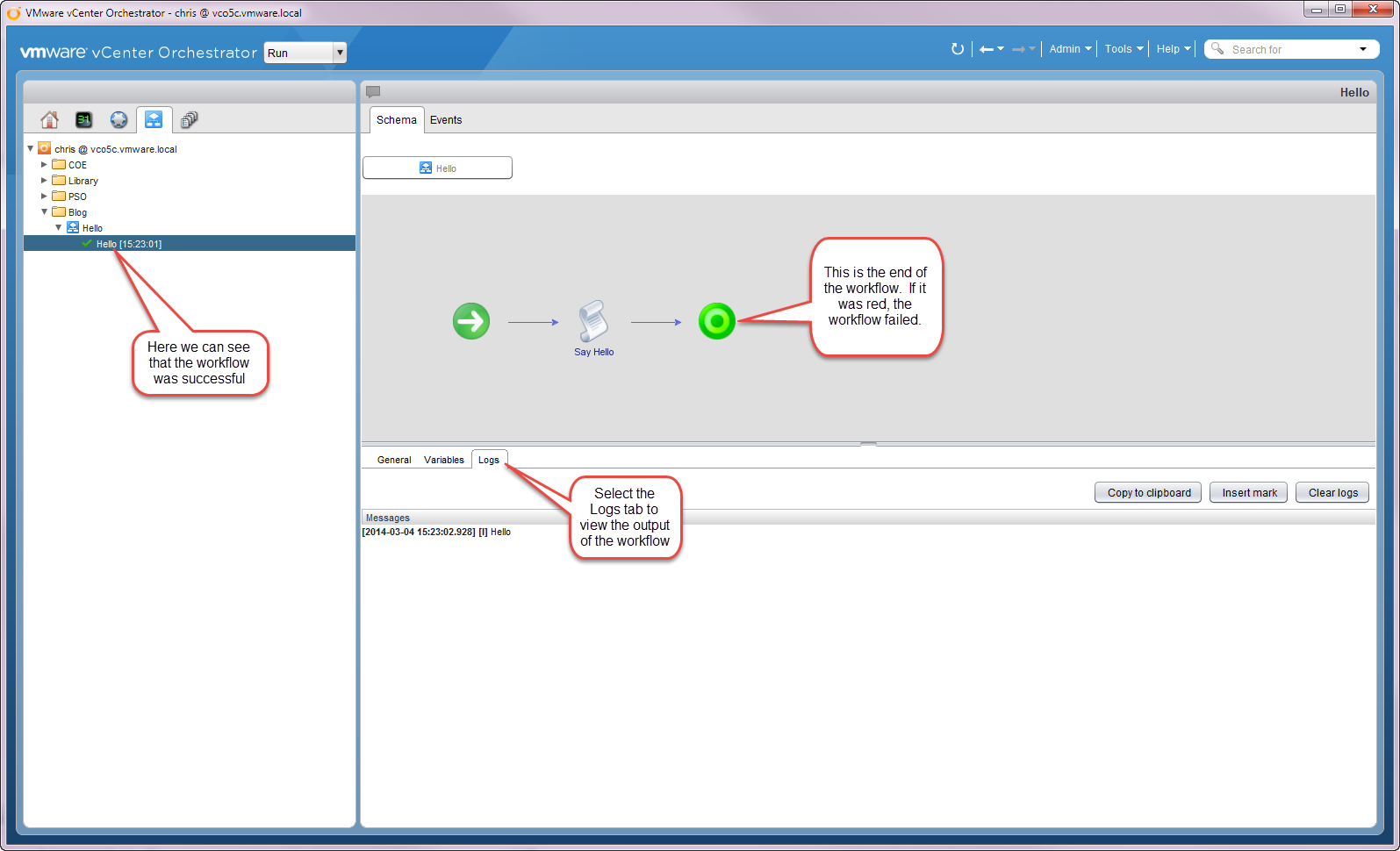Viewport: 1400px width, 851px height.
Task: Switch to the Variables tab
Action: (443, 460)
